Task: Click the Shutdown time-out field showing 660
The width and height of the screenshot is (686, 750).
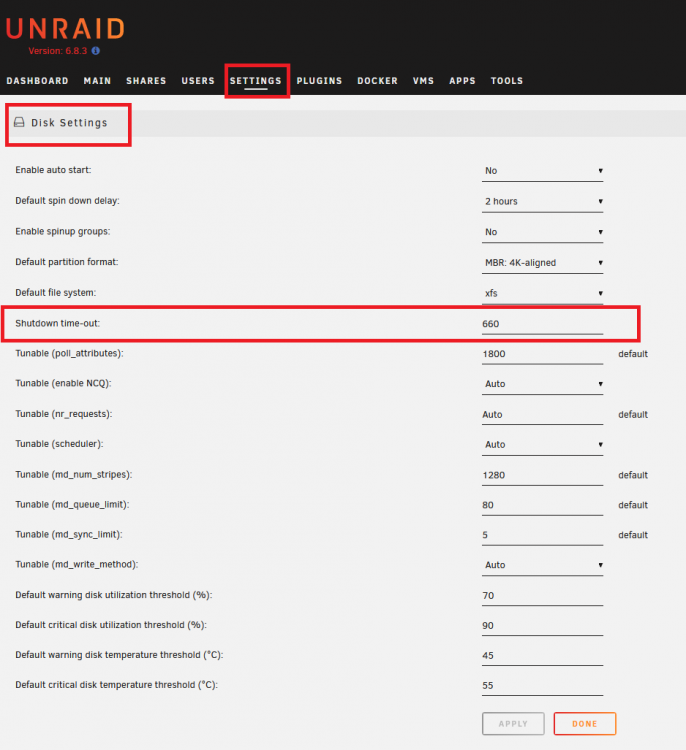Action: pos(542,324)
